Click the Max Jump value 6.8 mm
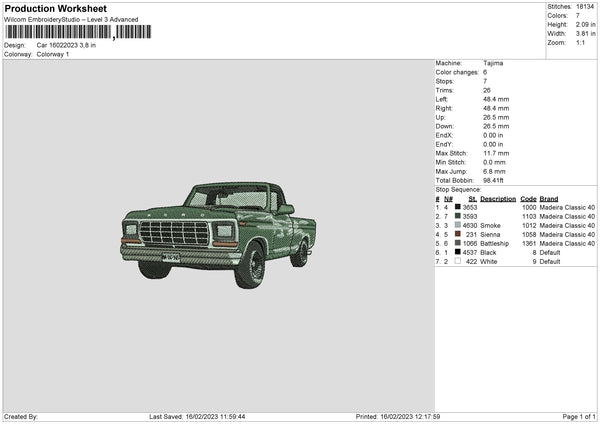 (494, 171)
